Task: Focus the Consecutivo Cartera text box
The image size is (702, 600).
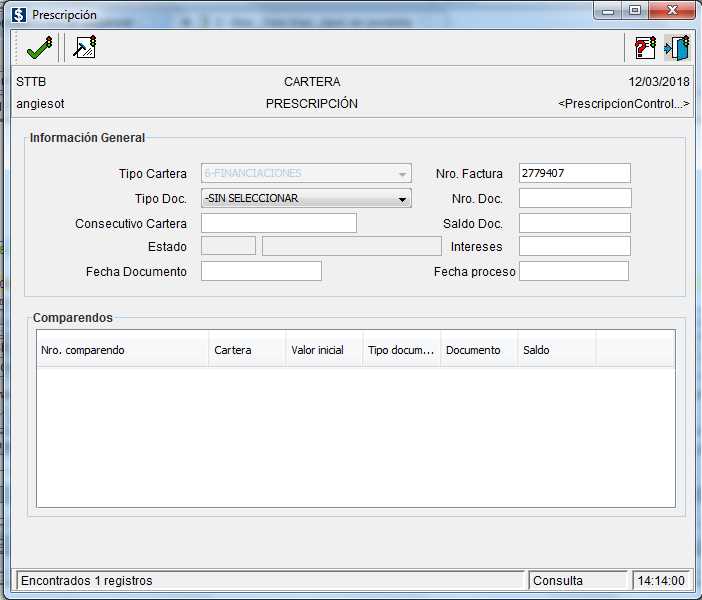Action: coord(278,223)
